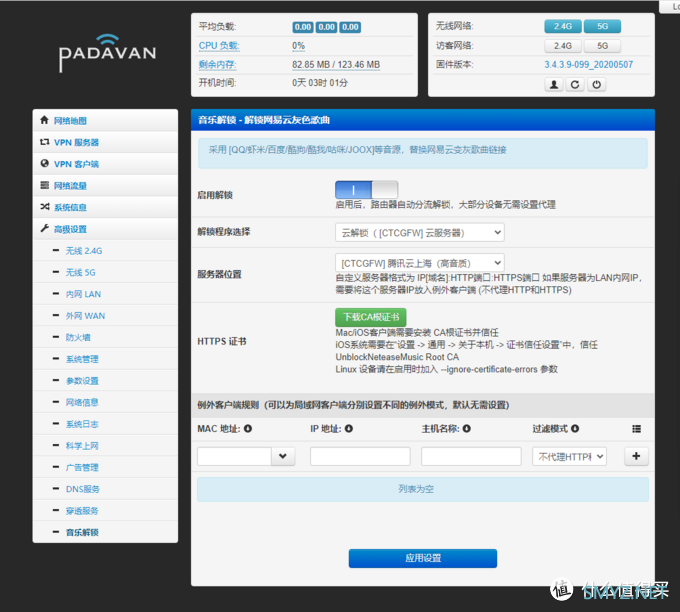Toggle wireless 5G network button
This screenshot has width=680, height=612.
tap(602, 26)
